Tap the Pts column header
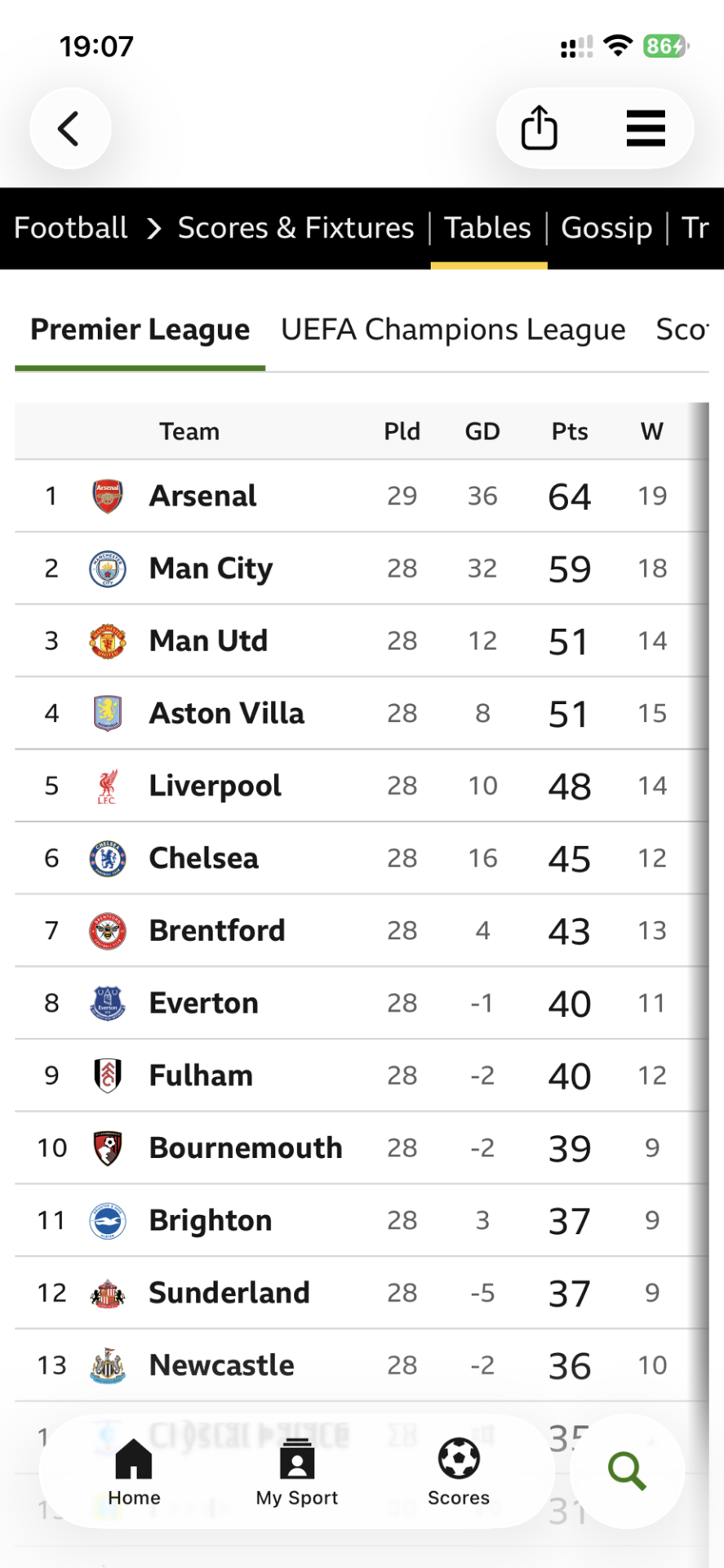The image size is (724, 1568). click(570, 431)
